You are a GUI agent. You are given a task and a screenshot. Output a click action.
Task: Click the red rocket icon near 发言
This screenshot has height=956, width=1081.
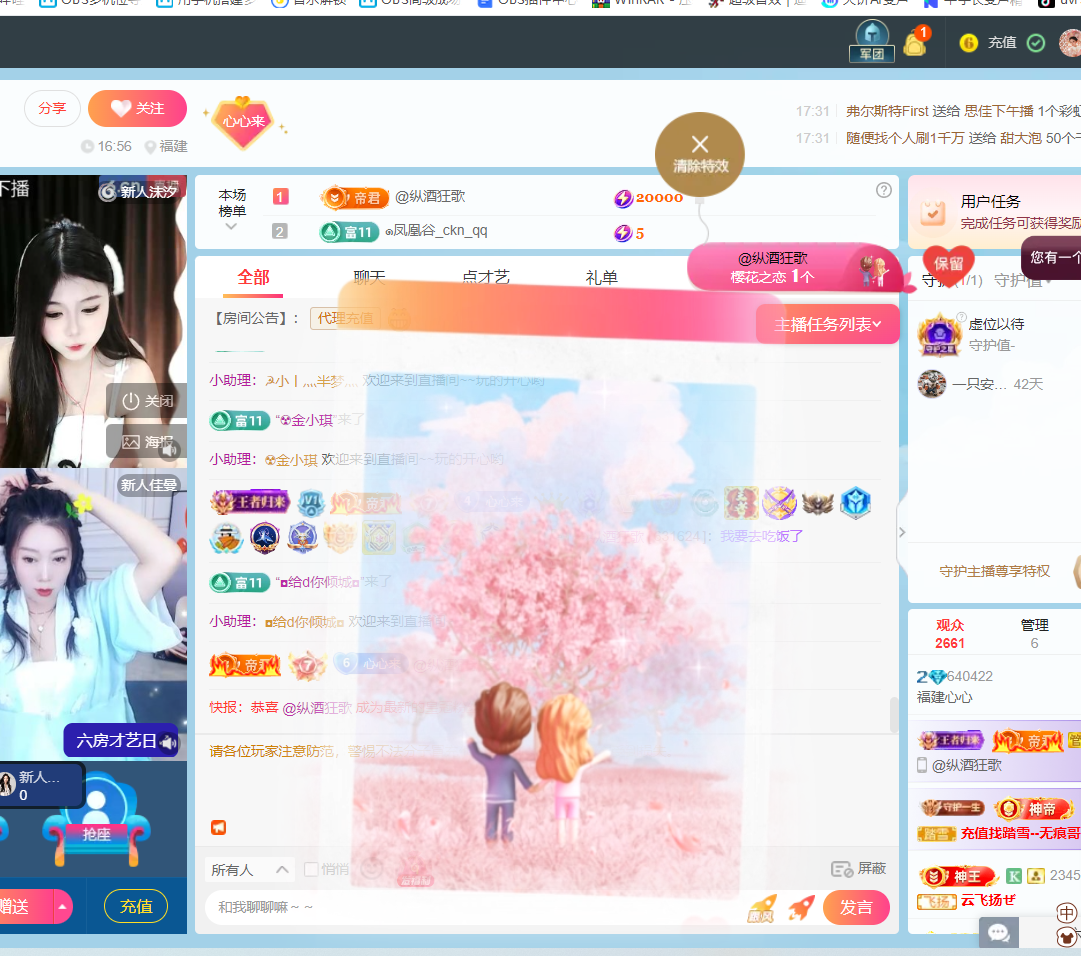(x=801, y=907)
